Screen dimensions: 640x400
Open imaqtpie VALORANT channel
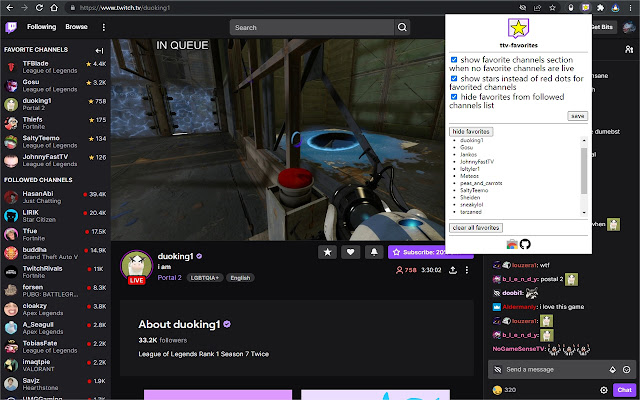(x=55, y=365)
